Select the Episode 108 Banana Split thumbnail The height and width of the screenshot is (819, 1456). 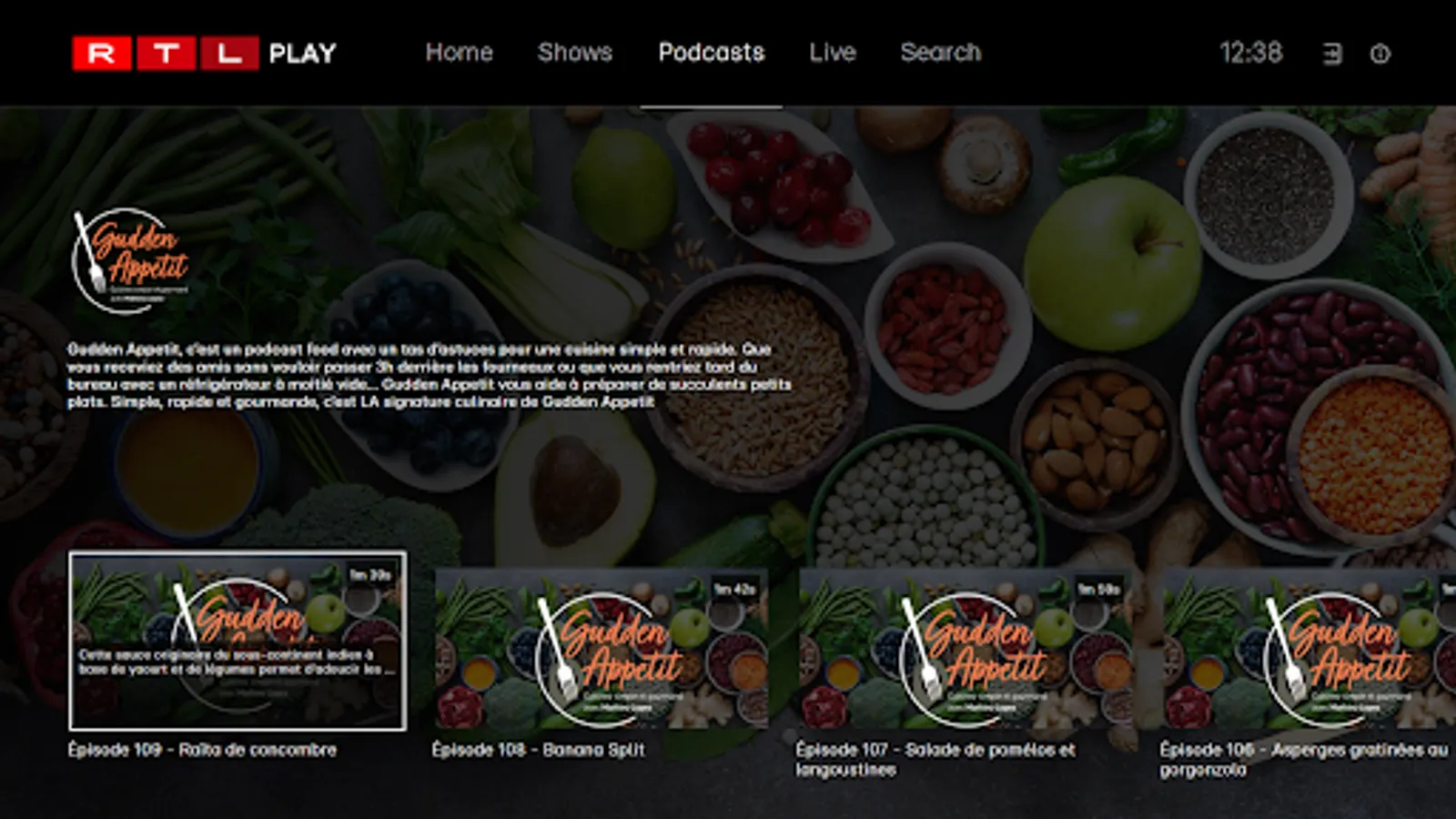point(602,649)
